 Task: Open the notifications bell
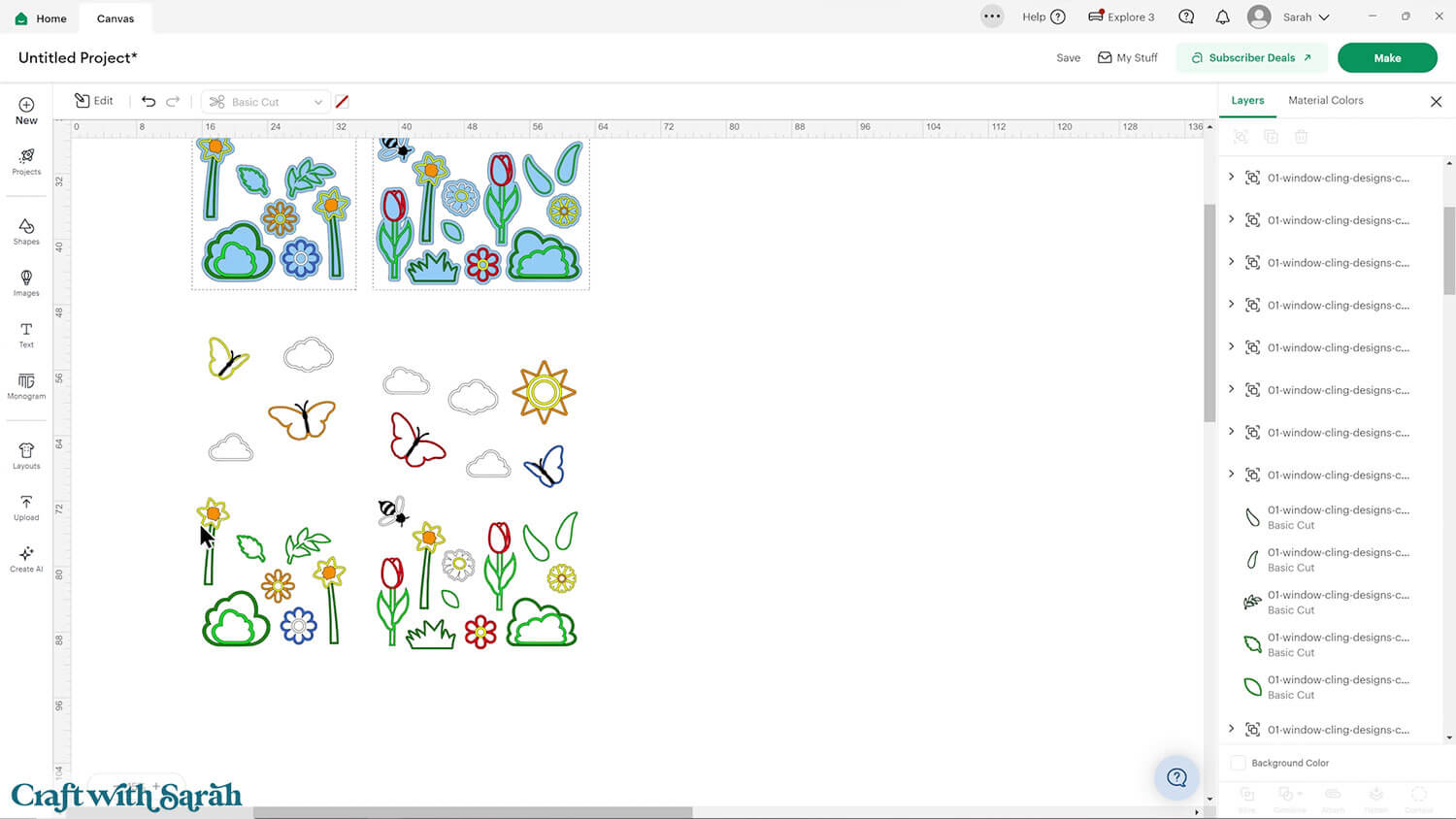coord(1222,16)
